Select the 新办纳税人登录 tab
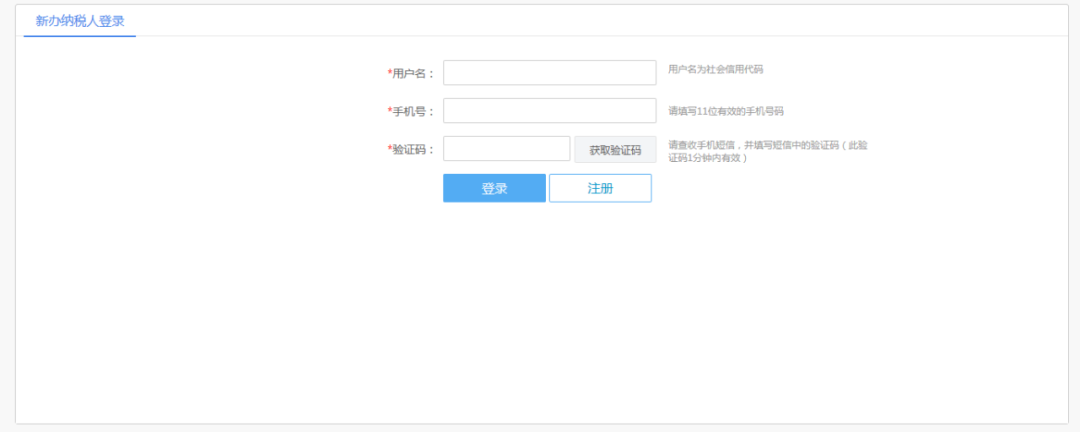Image resolution: width=1080 pixels, height=432 pixels. 80,21
